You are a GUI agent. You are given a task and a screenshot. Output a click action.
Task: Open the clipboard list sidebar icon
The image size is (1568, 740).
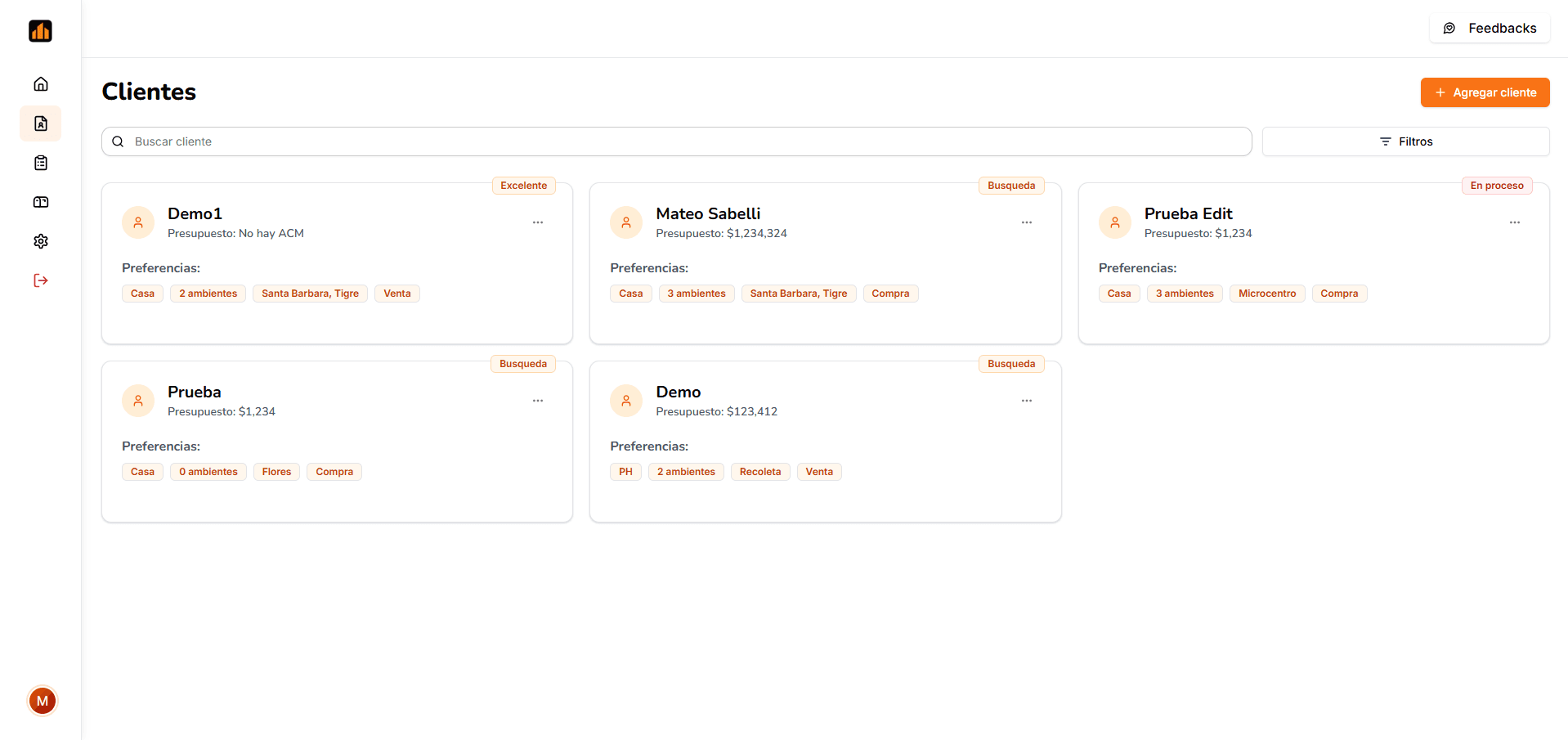tap(41, 163)
